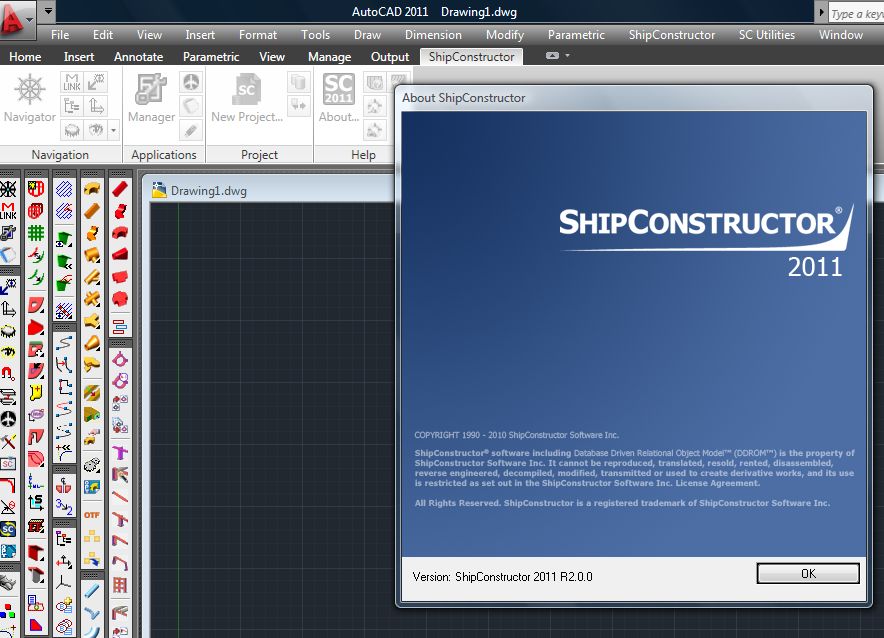Click the Project panel title bar
Image resolution: width=884 pixels, height=638 pixels.
coord(259,154)
